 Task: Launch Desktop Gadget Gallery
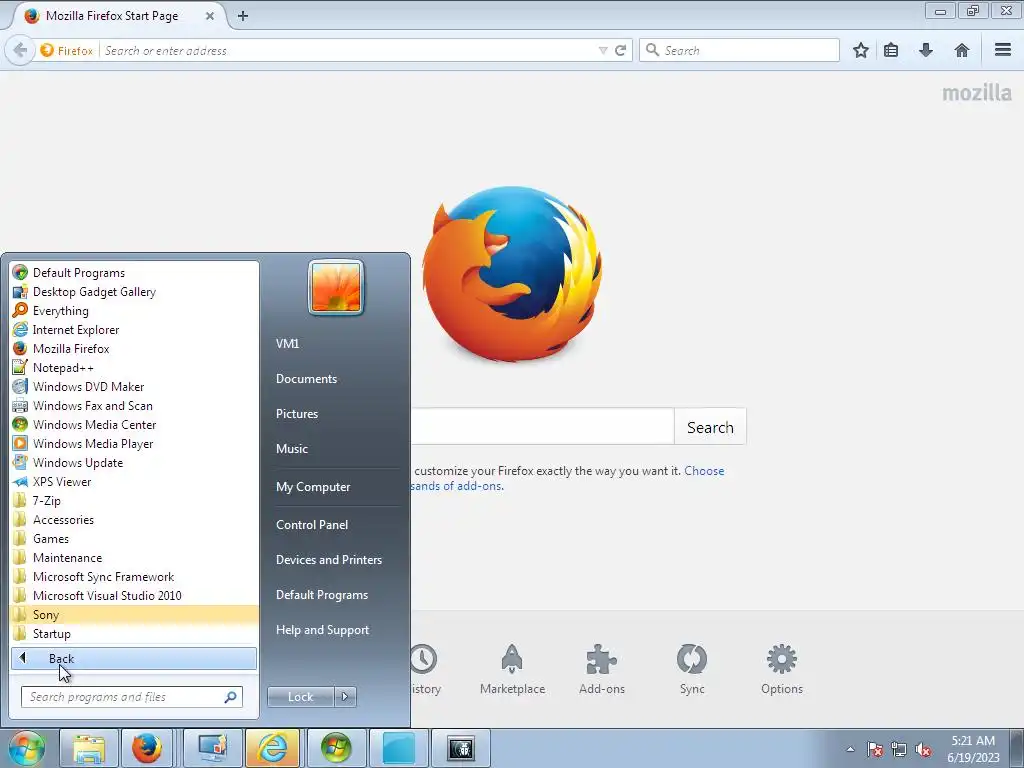[x=135, y=292]
